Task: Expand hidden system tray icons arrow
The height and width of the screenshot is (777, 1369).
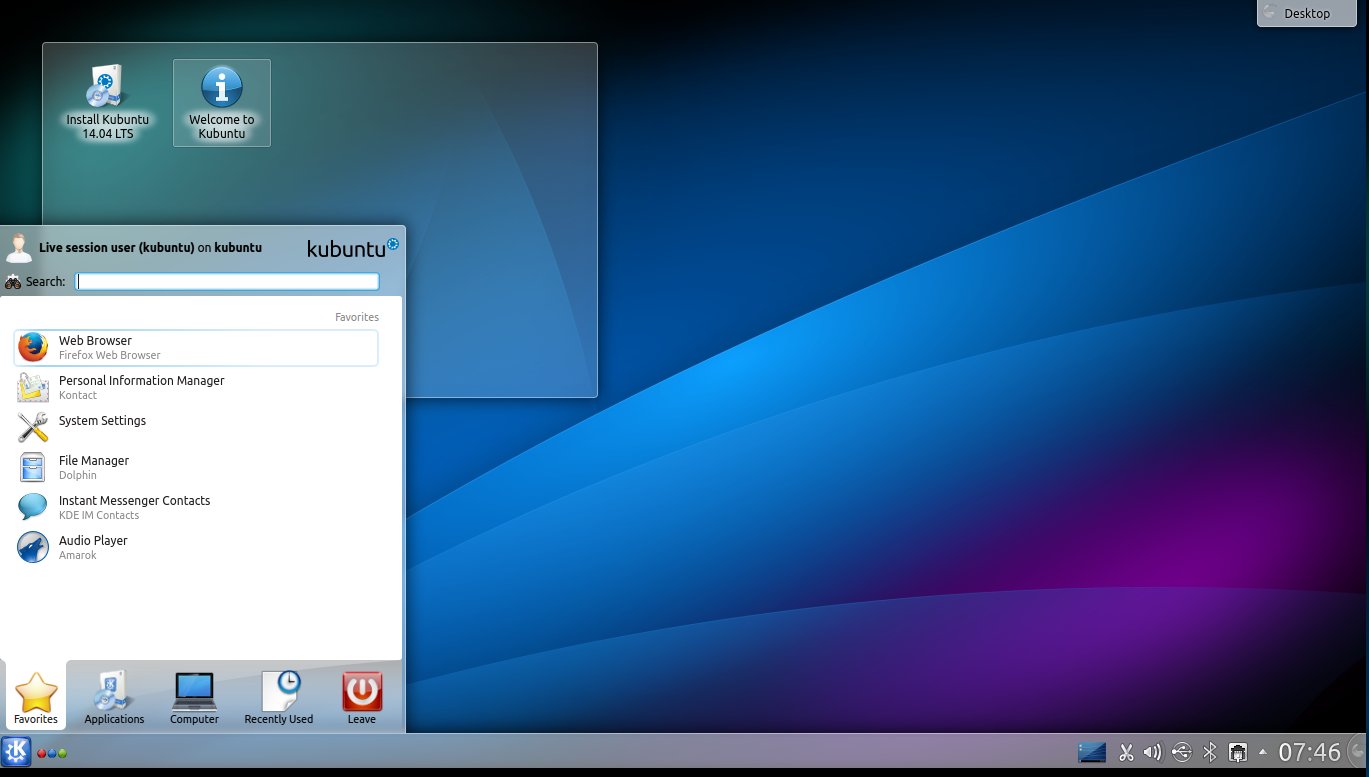Action: (1262, 751)
